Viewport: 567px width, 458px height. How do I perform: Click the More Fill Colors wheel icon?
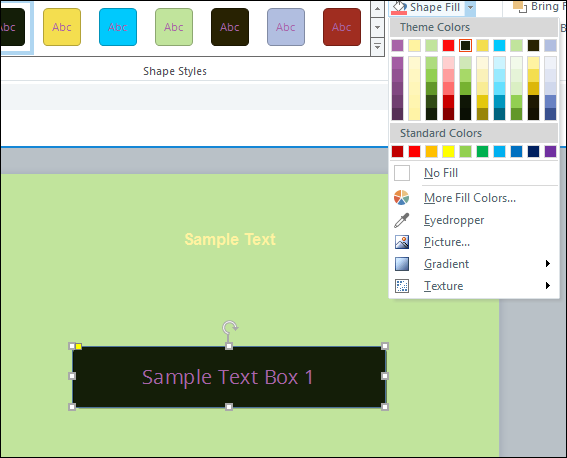[401, 198]
